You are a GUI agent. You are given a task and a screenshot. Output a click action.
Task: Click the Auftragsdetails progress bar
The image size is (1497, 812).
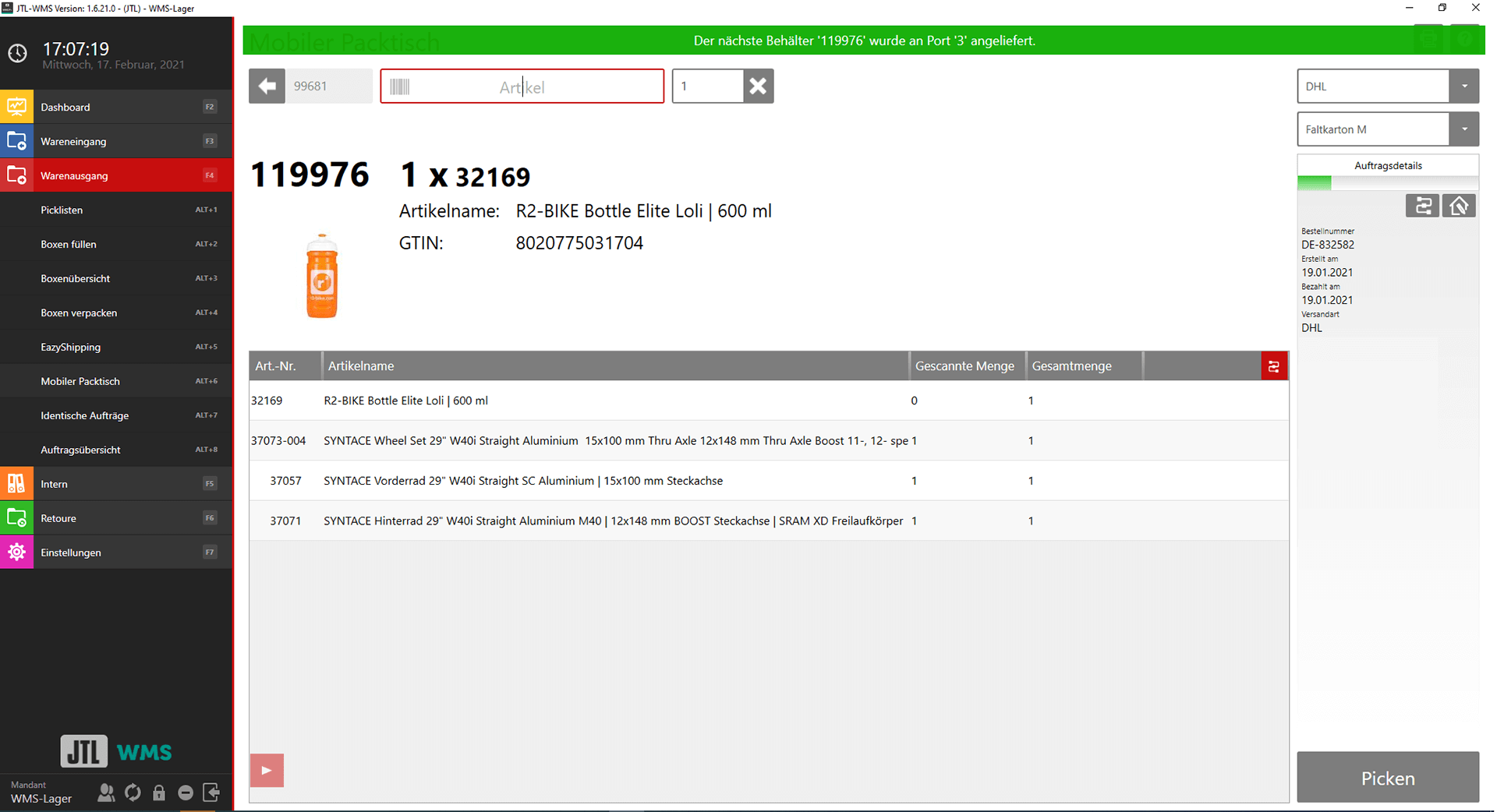(1387, 183)
